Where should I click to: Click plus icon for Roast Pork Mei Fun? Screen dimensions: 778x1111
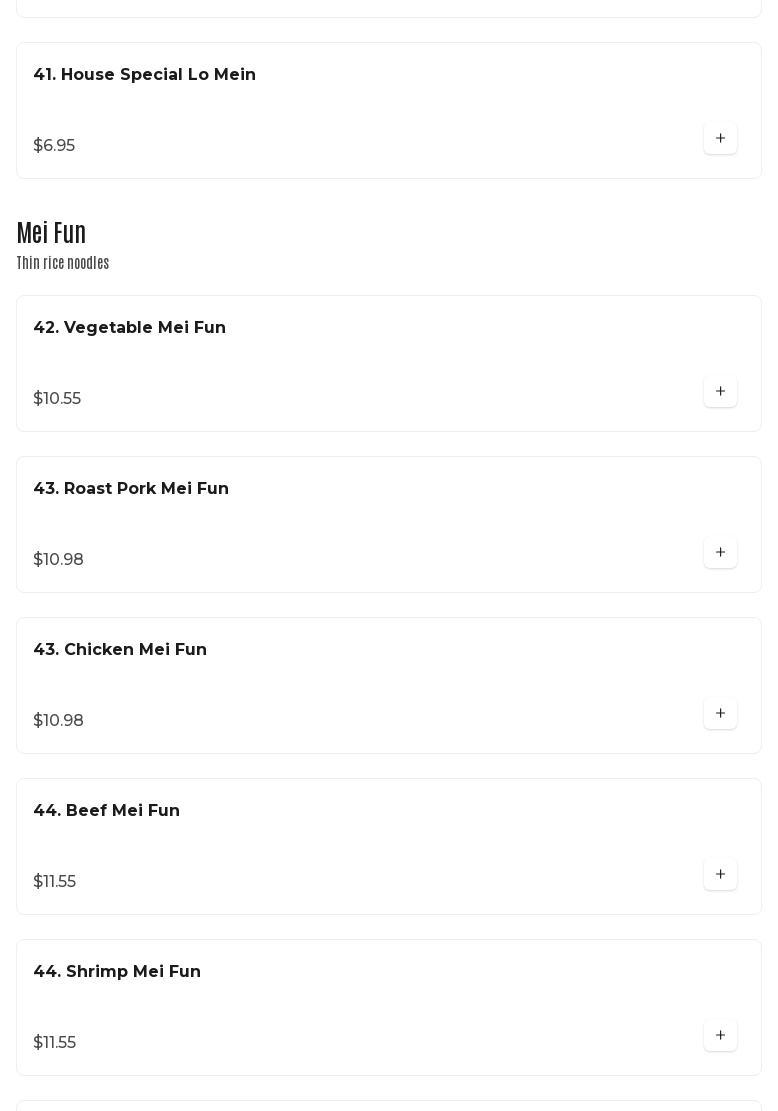coord(720,553)
